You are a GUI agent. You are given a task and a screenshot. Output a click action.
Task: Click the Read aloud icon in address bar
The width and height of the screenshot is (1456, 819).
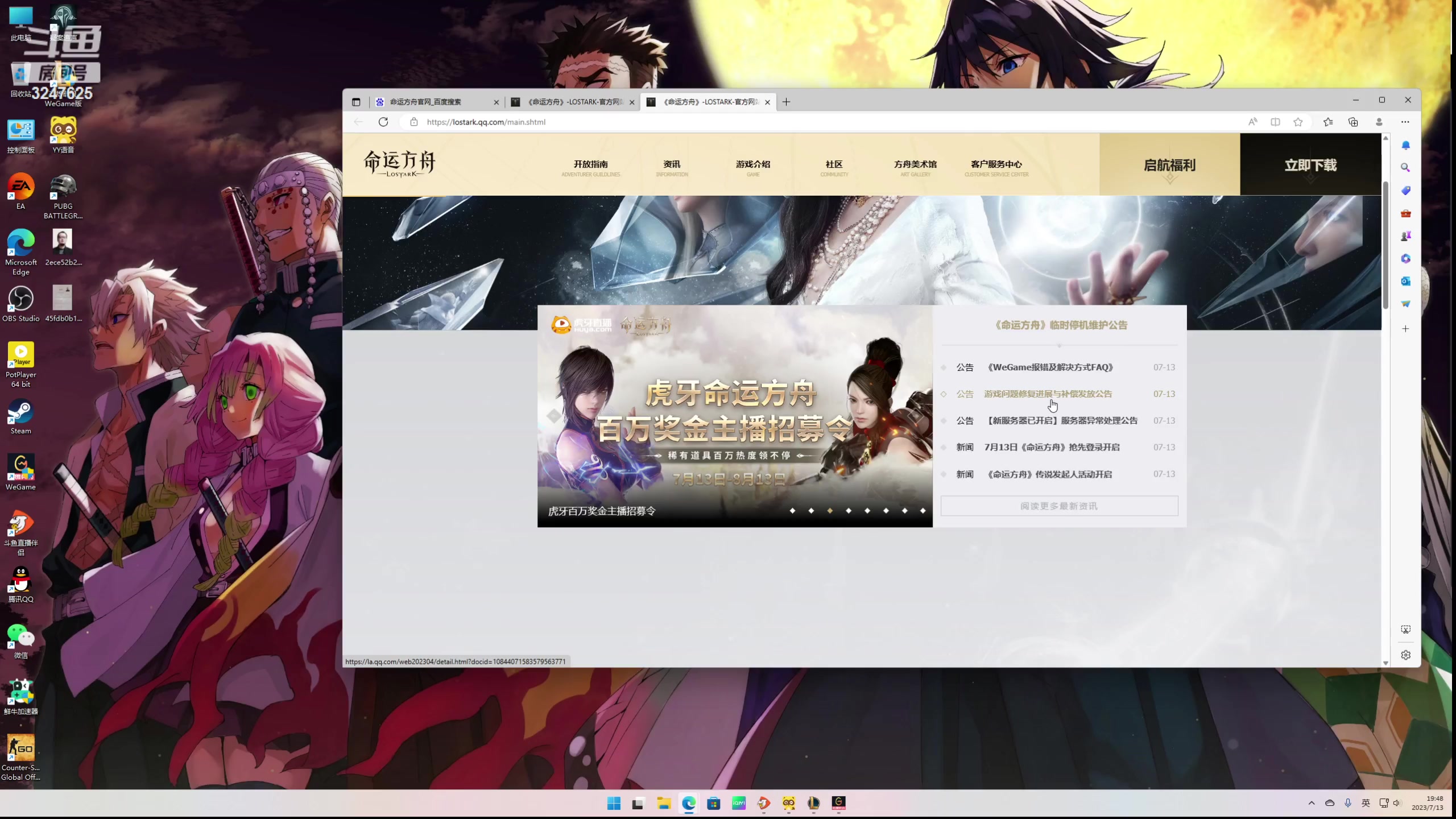tap(1252, 122)
